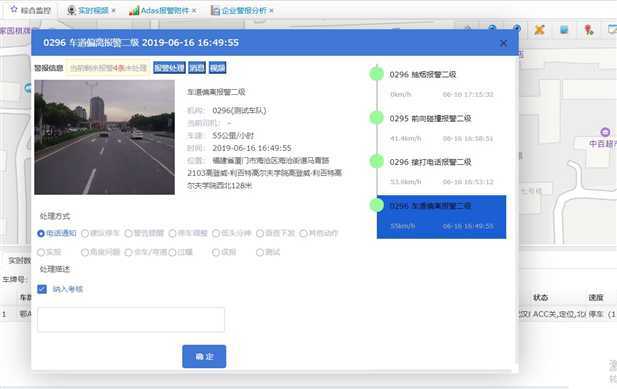Close the 企业警报分析 tab with its x
Viewport: 617px width, 389px height.
(x=271, y=11)
